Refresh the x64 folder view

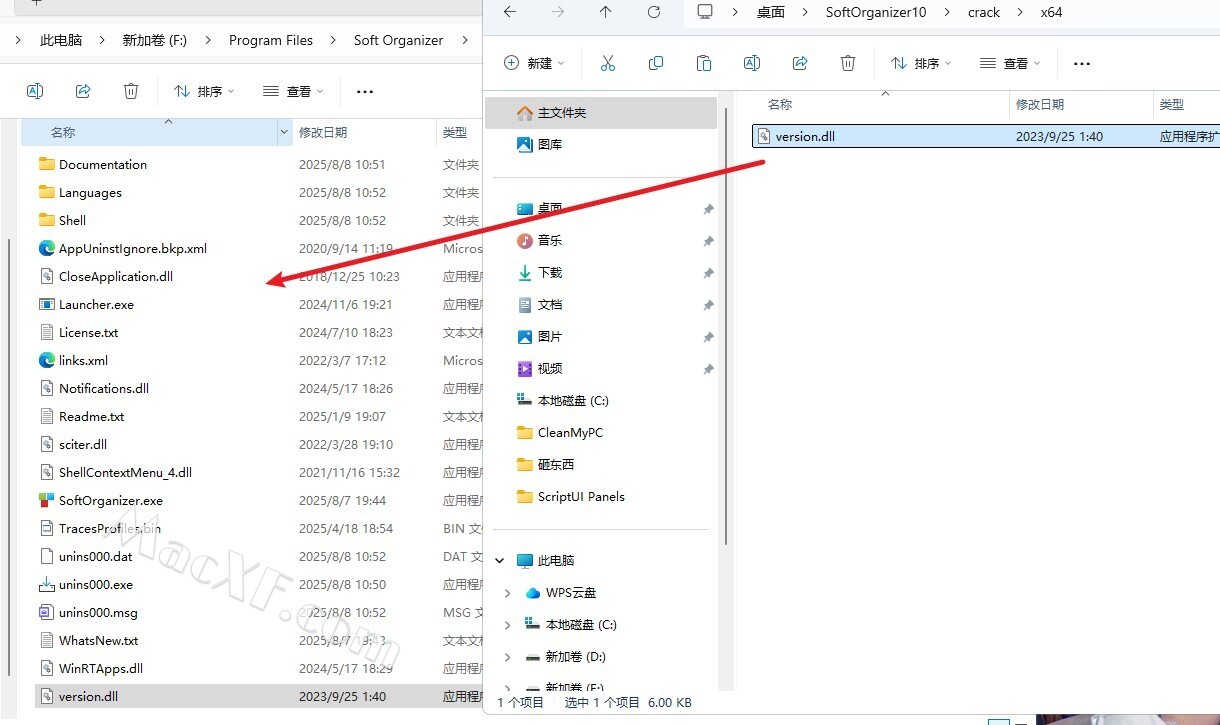coord(654,12)
